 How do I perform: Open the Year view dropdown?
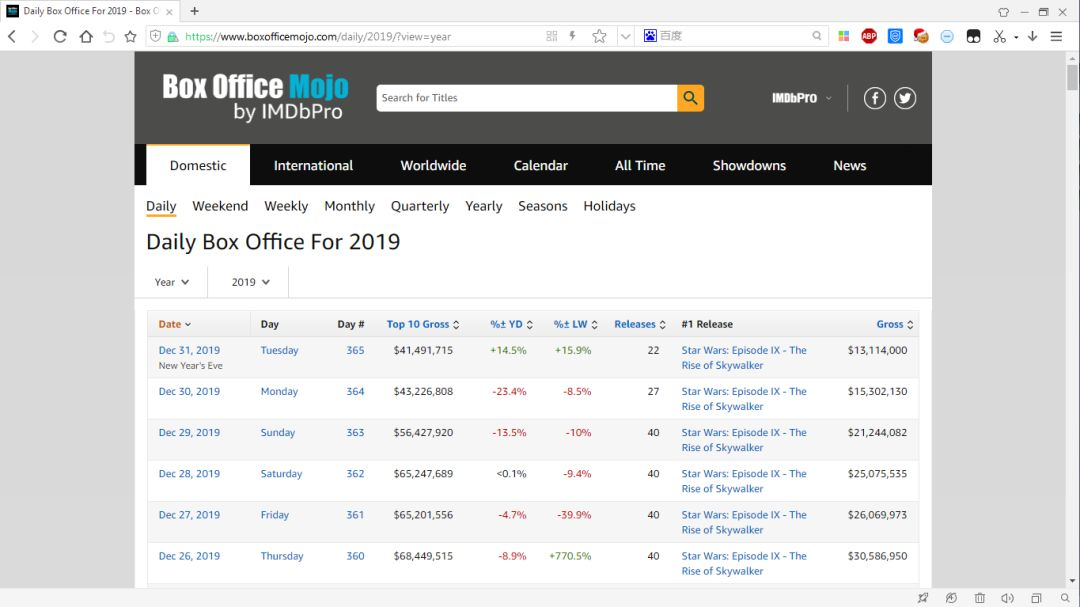171,282
